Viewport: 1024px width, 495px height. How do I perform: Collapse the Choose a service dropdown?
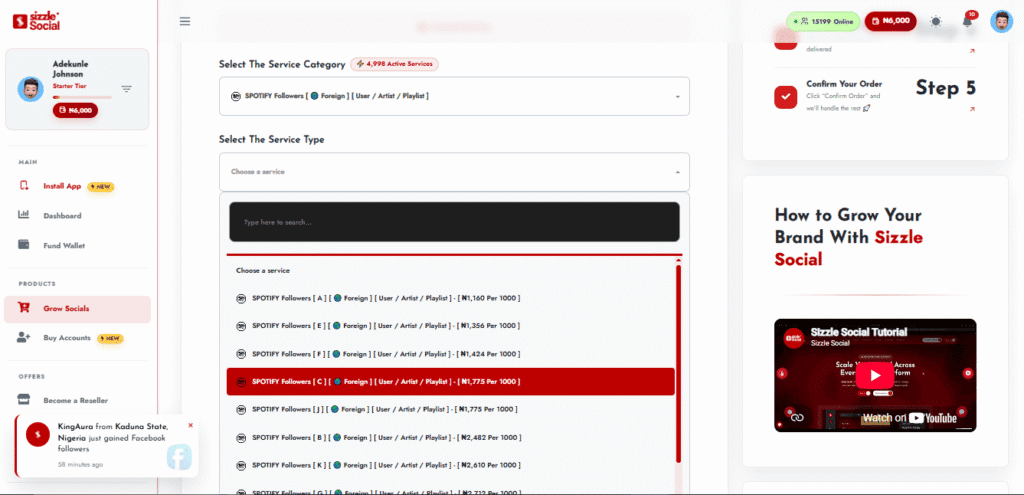(455, 172)
